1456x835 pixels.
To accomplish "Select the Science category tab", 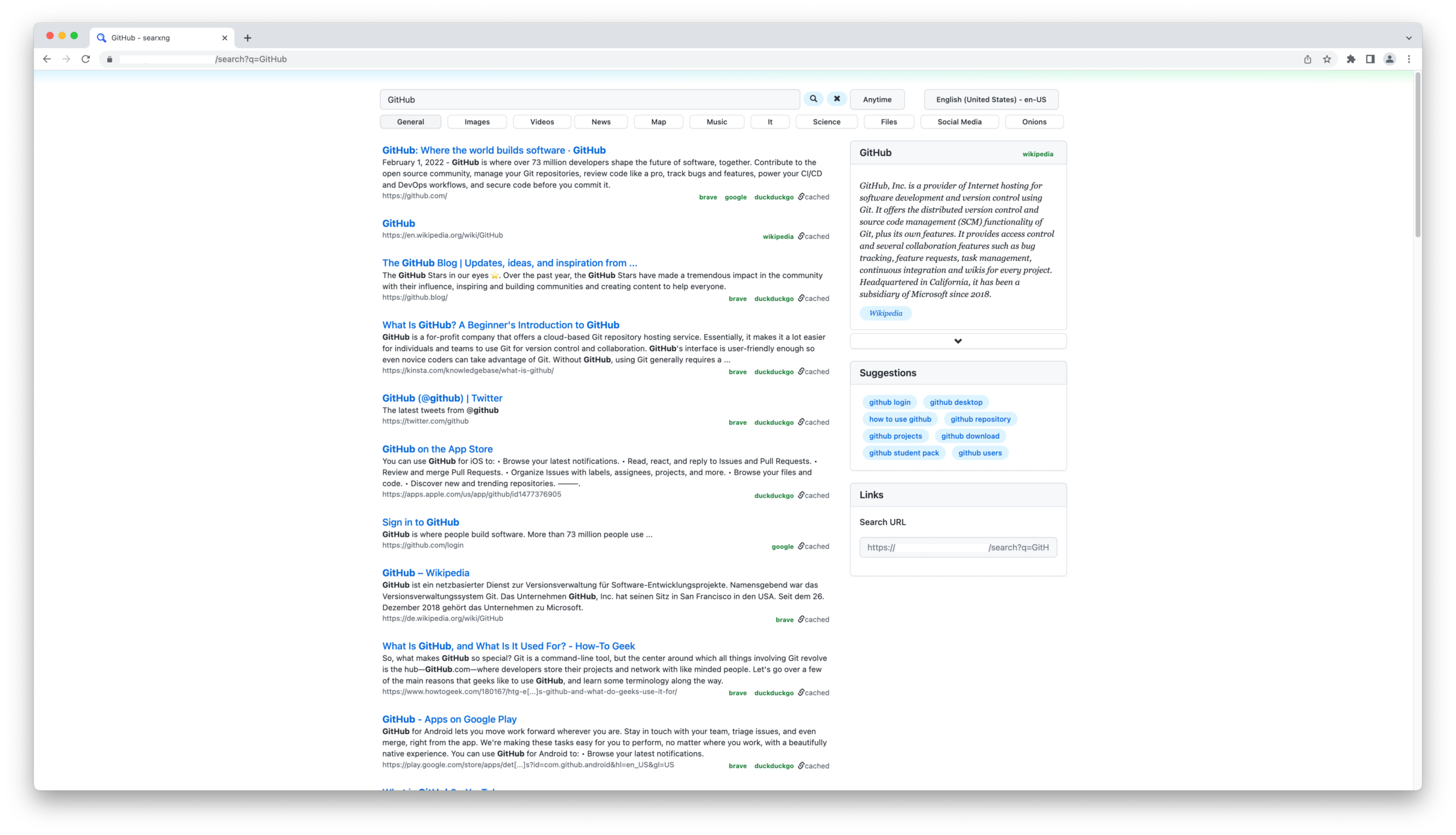I will click(826, 122).
